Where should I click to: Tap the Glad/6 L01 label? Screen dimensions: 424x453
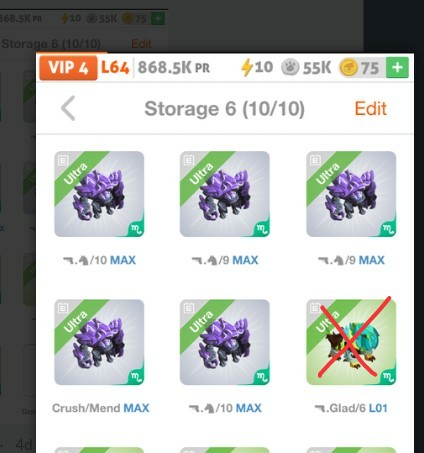[351, 408]
